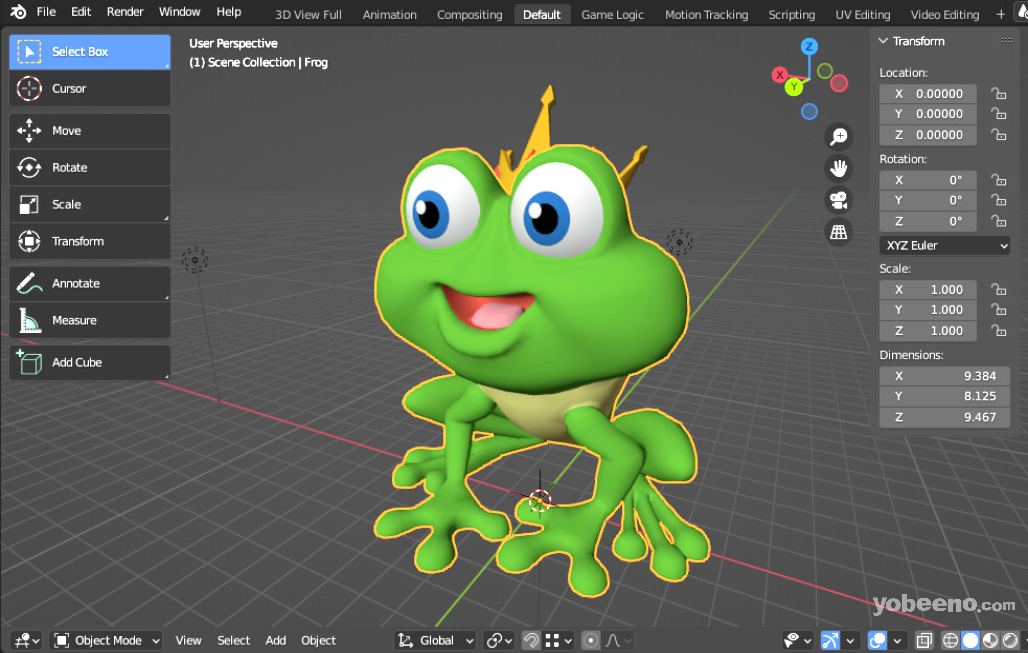Open the Edit menu
The height and width of the screenshot is (653, 1028).
click(x=81, y=12)
